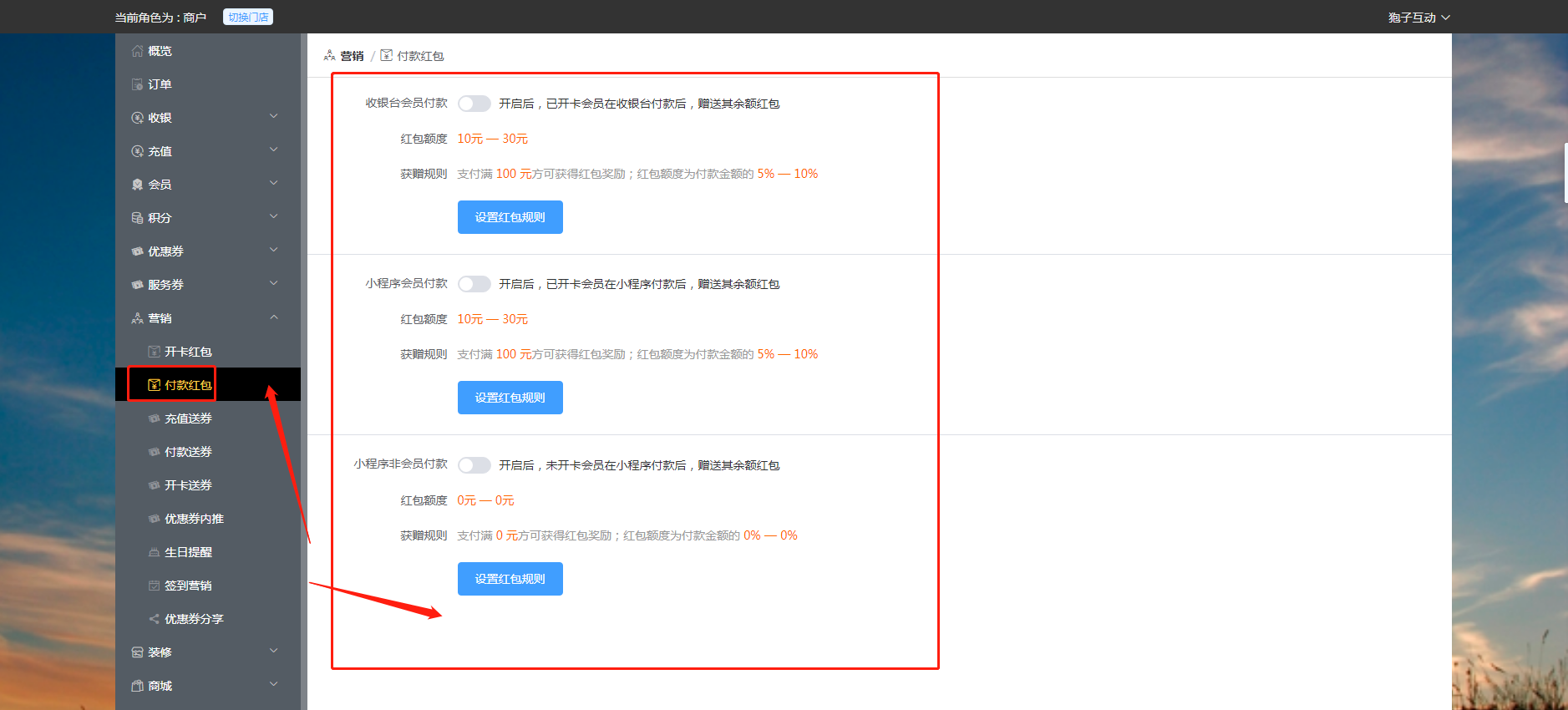Click the 付款红包 breadcrumb text
Image resolution: width=1568 pixels, height=710 pixels.
pos(420,56)
